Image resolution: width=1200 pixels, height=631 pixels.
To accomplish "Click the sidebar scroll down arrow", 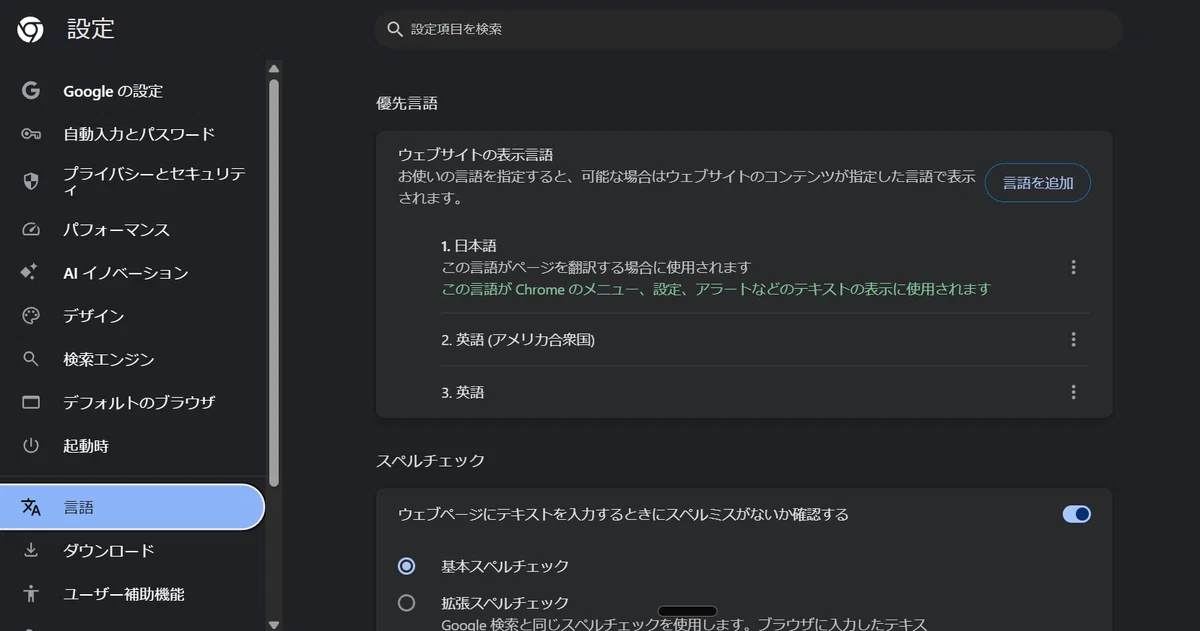I will (x=274, y=624).
